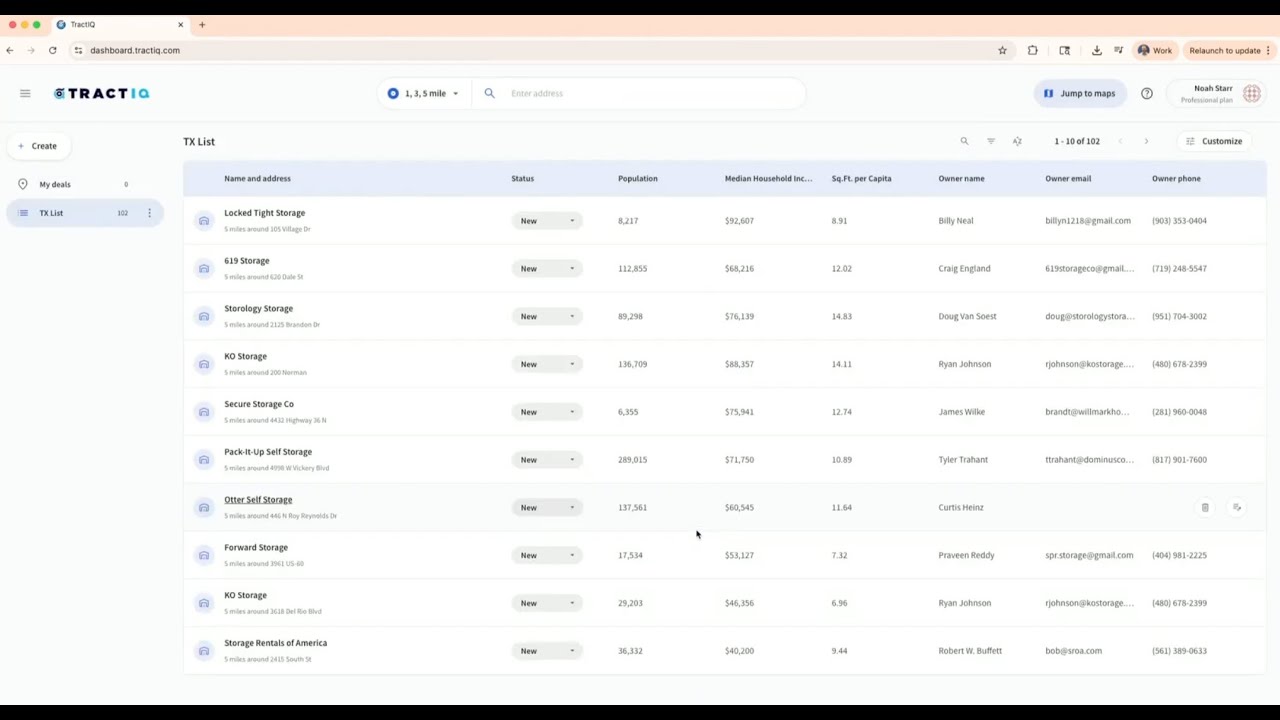
Task: Open Status dropdown for Pack-It-Up Self Storage
Action: coord(546,460)
